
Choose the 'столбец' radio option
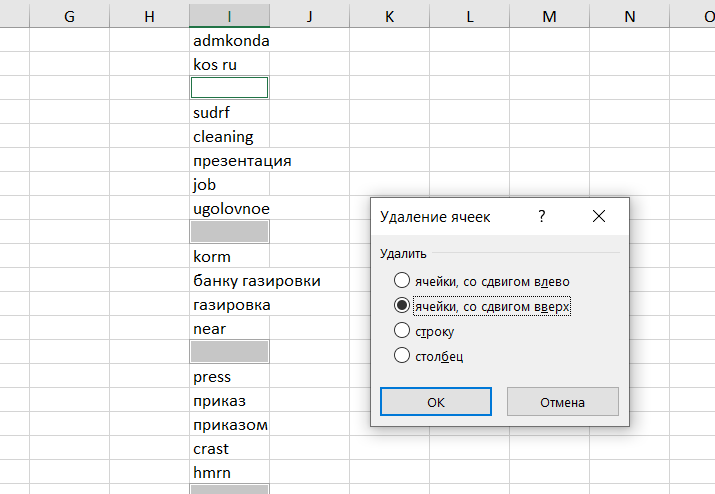402,355
